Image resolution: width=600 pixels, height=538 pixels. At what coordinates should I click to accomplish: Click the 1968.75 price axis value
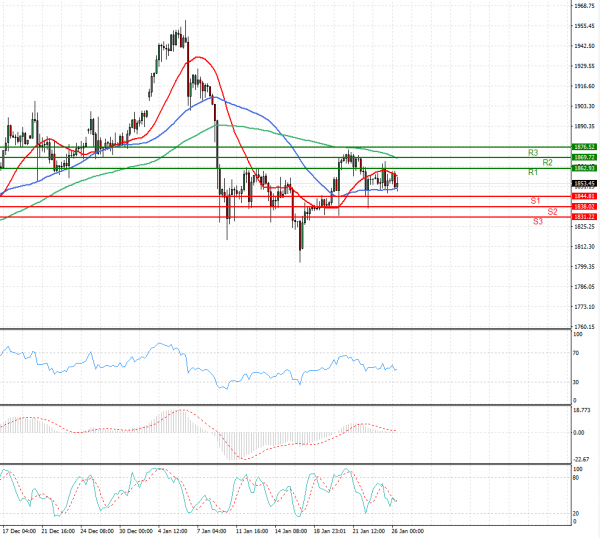[584, 6]
